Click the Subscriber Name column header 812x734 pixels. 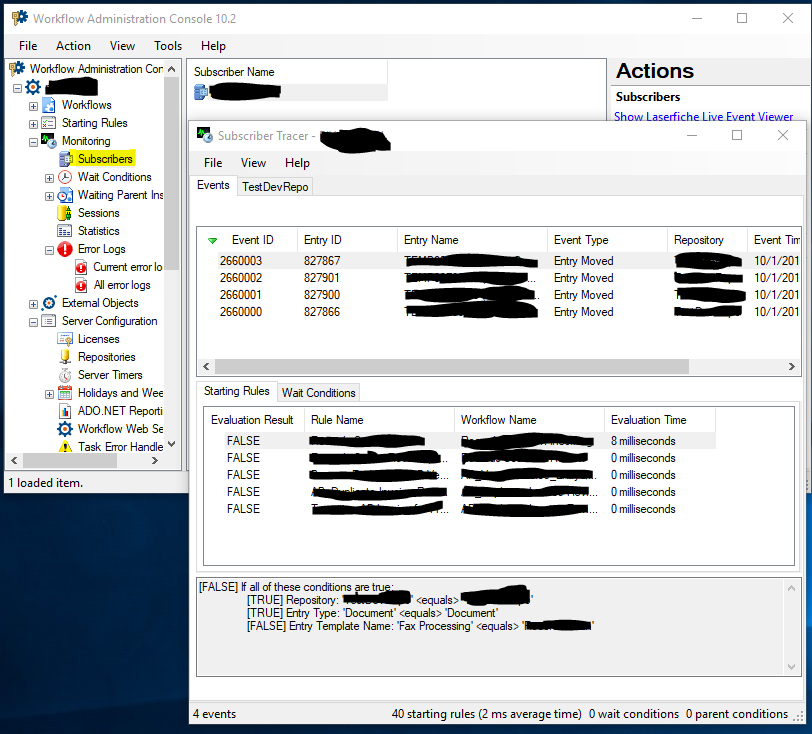(x=290, y=72)
